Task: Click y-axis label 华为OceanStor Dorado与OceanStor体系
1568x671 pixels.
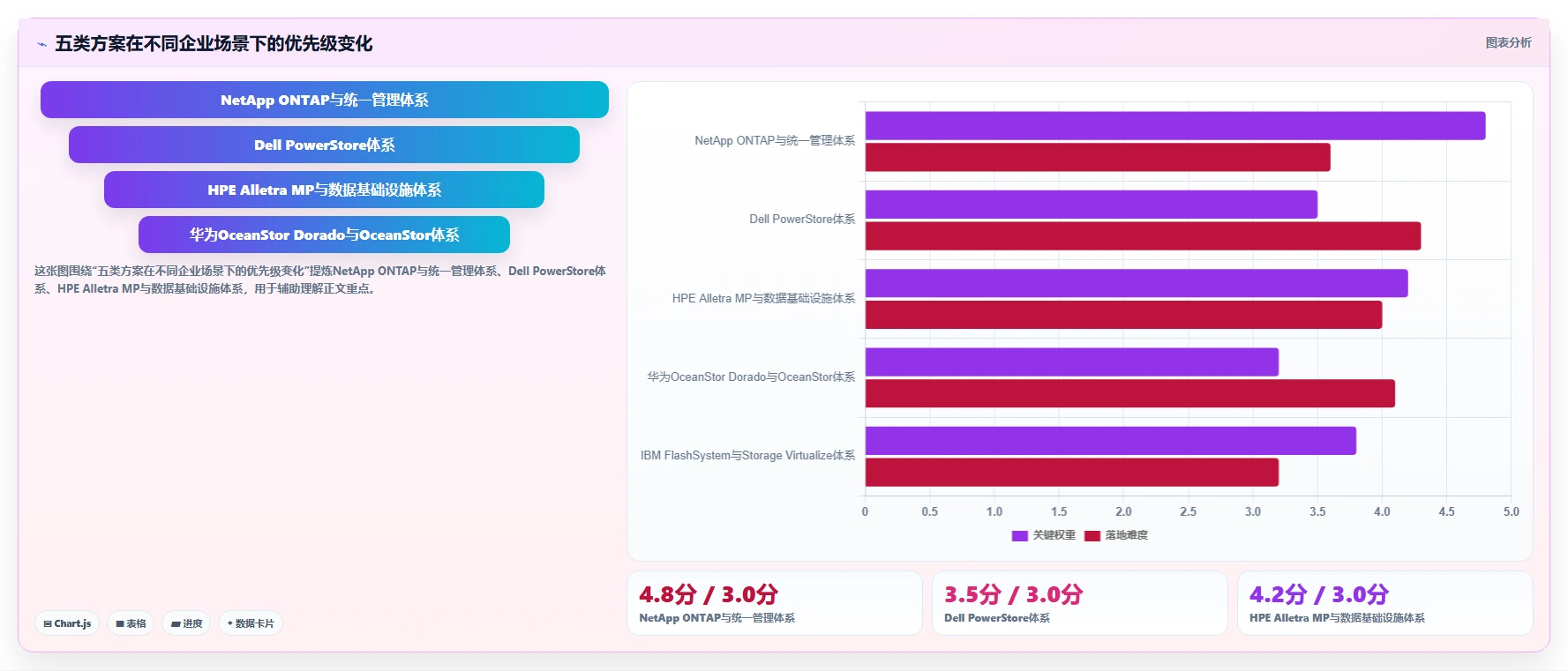Action: coord(751,377)
